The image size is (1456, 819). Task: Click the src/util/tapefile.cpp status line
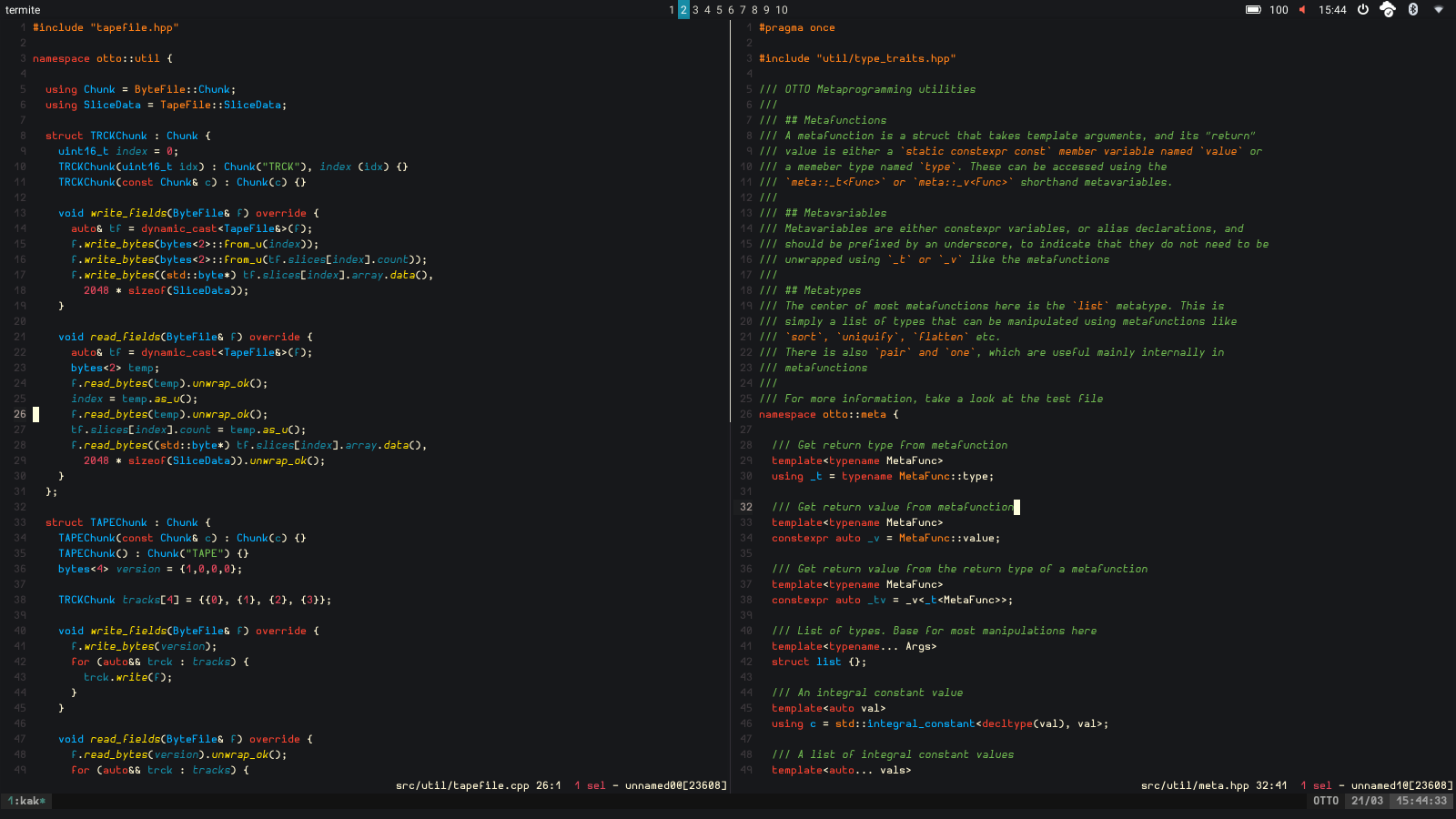461,785
